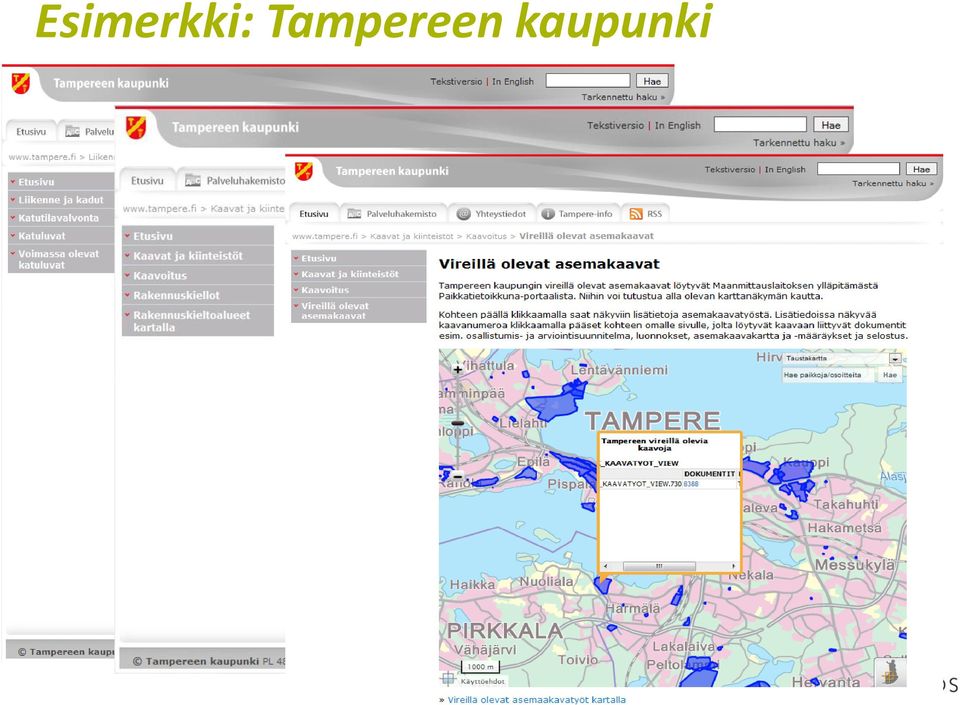Click Palvelu ABC icon in back window
960x705 pixels.
(x=72, y=131)
